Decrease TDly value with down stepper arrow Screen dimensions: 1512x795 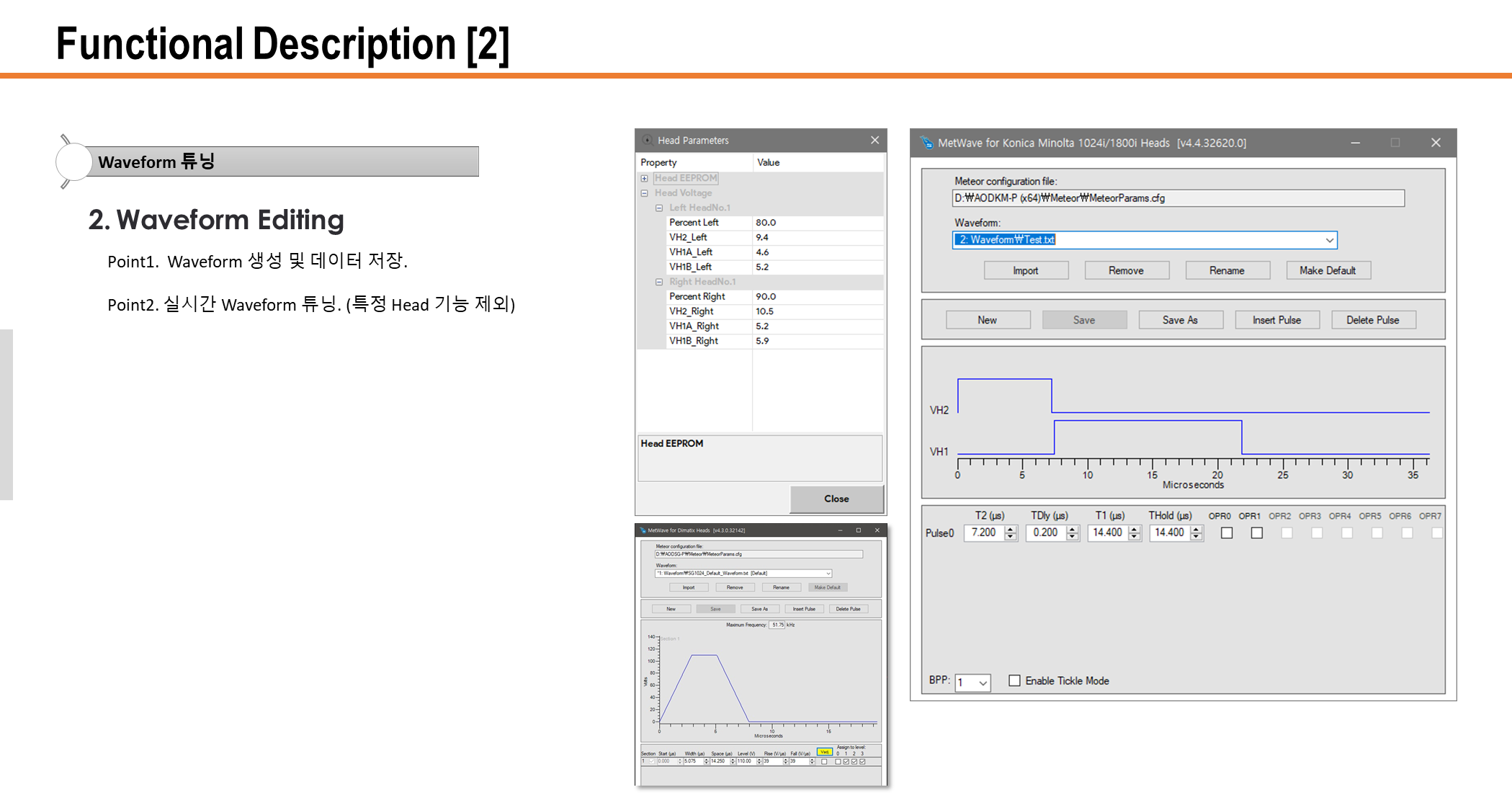point(1073,537)
